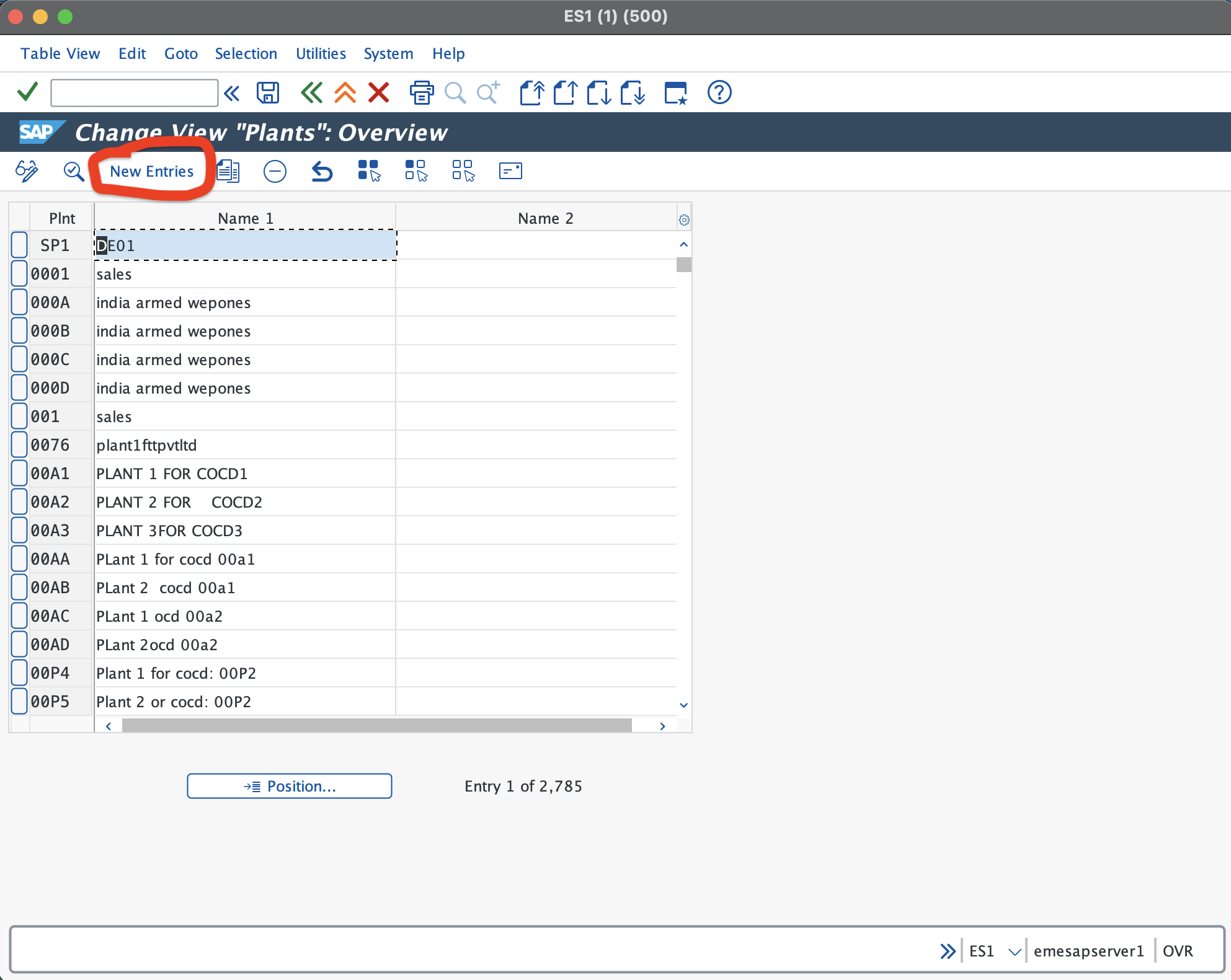The height and width of the screenshot is (980, 1231).
Task: Click the table select-all corner cell
Action: click(19, 218)
